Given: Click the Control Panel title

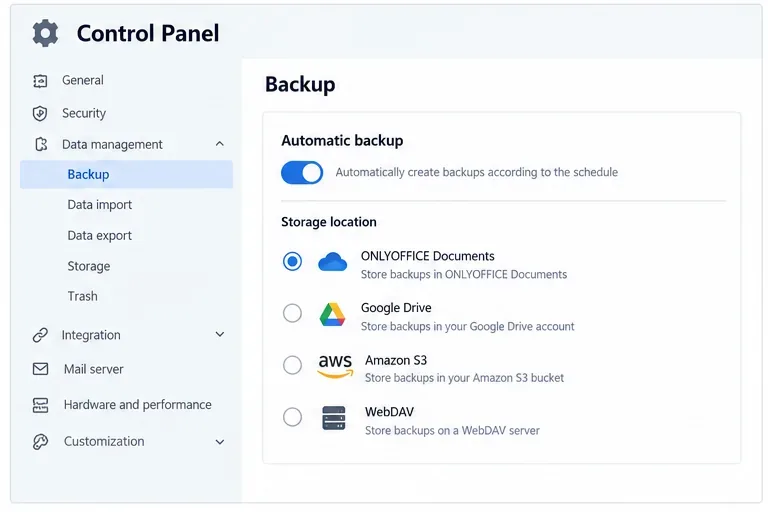Looking at the screenshot, I should 148,33.
